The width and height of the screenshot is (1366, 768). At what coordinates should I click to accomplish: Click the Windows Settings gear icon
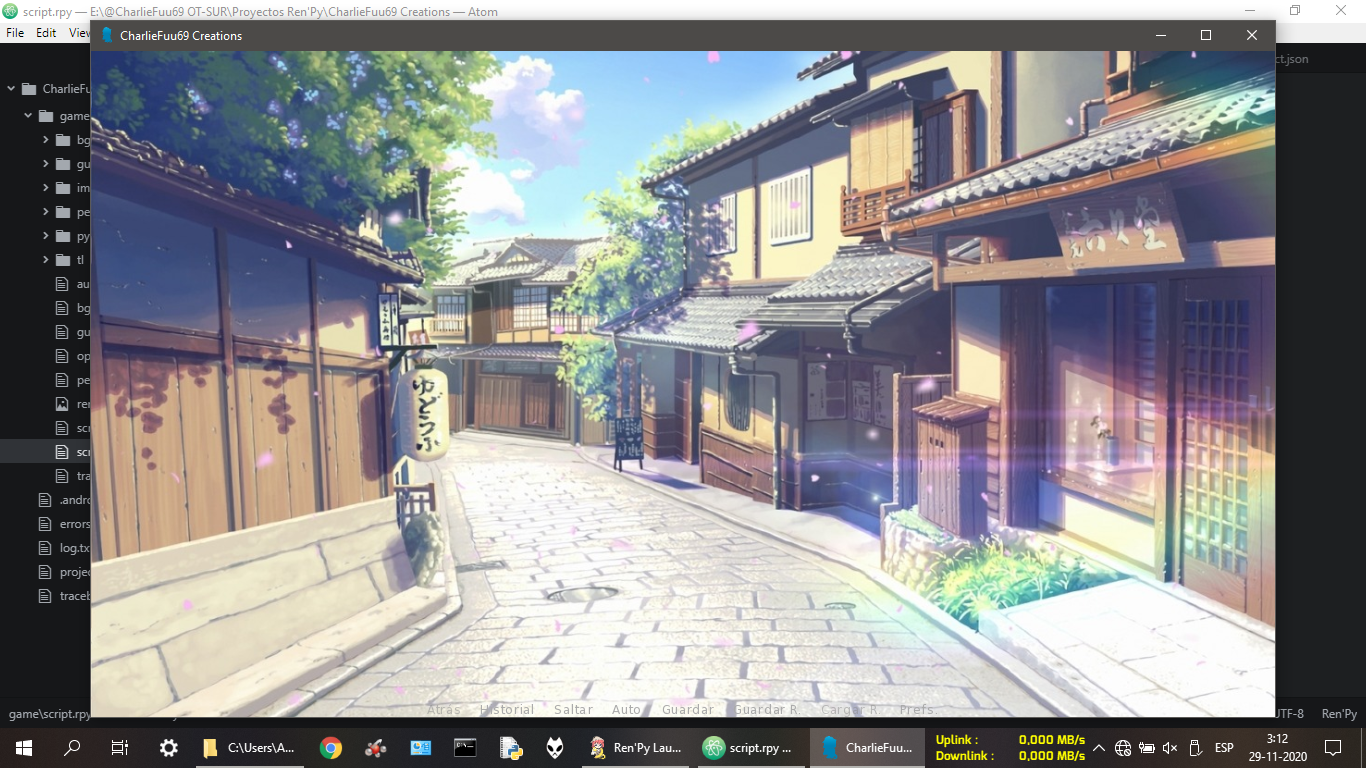tap(169, 747)
